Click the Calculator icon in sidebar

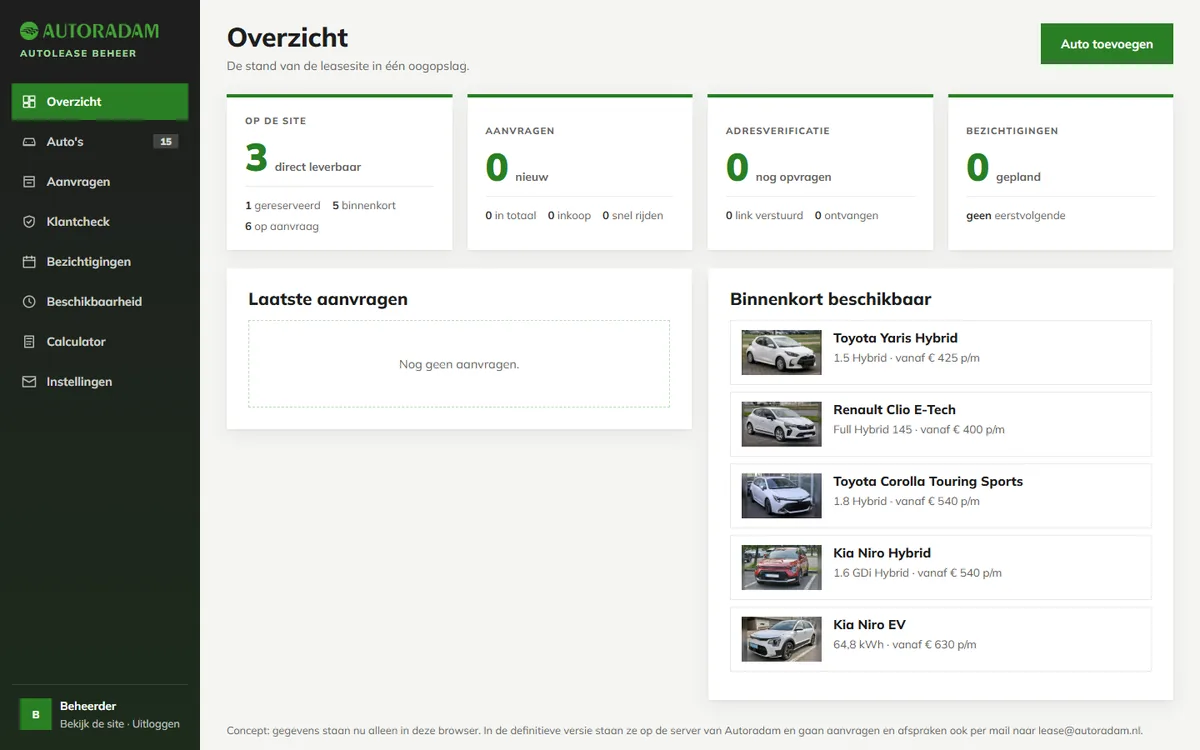(29, 342)
